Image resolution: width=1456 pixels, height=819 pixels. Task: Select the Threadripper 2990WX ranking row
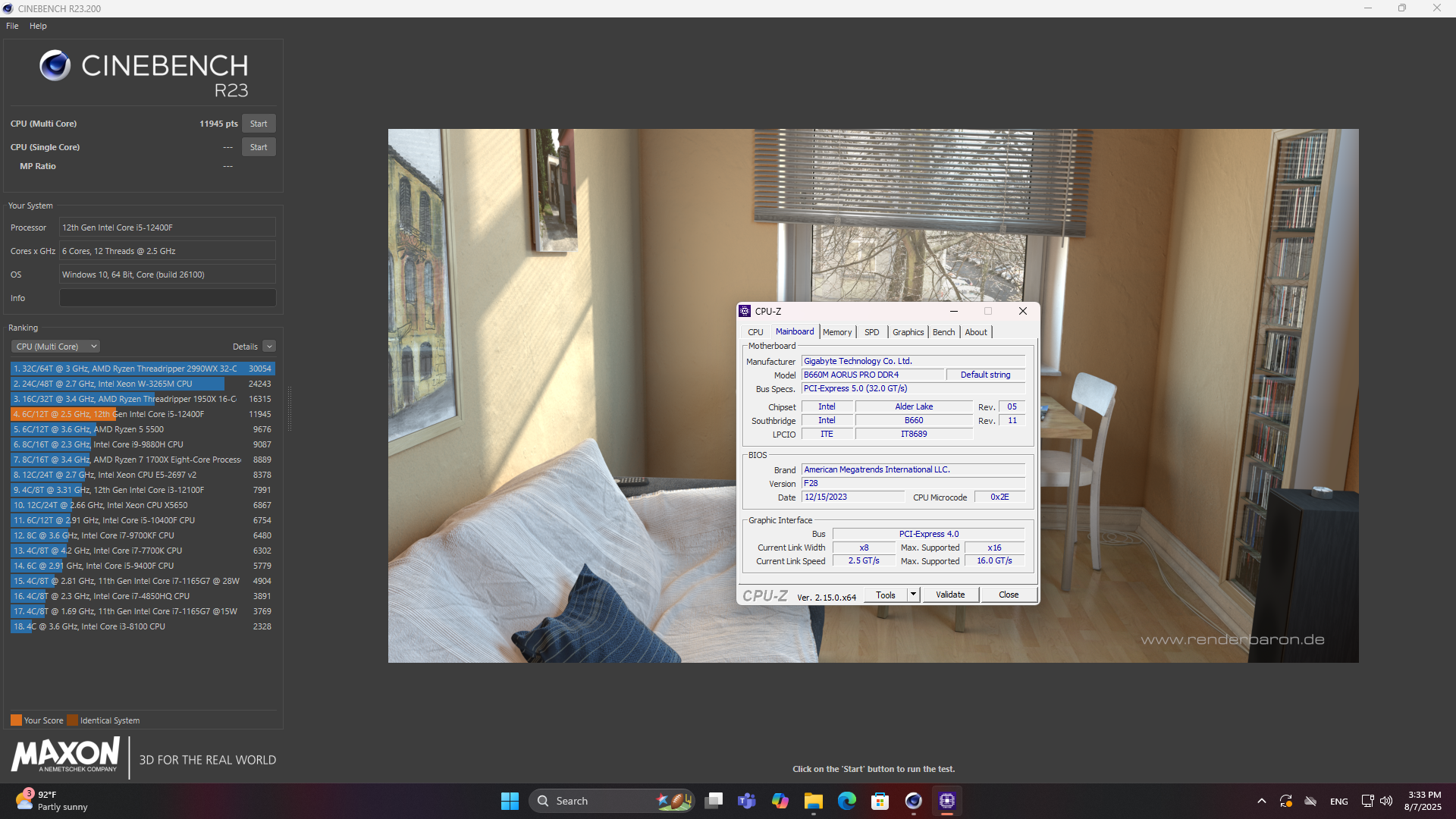(x=143, y=369)
